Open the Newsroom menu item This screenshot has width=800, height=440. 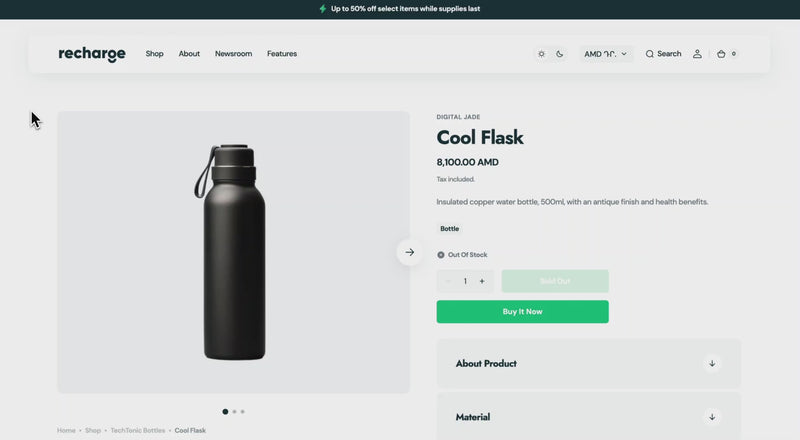(x=233, y=54)
